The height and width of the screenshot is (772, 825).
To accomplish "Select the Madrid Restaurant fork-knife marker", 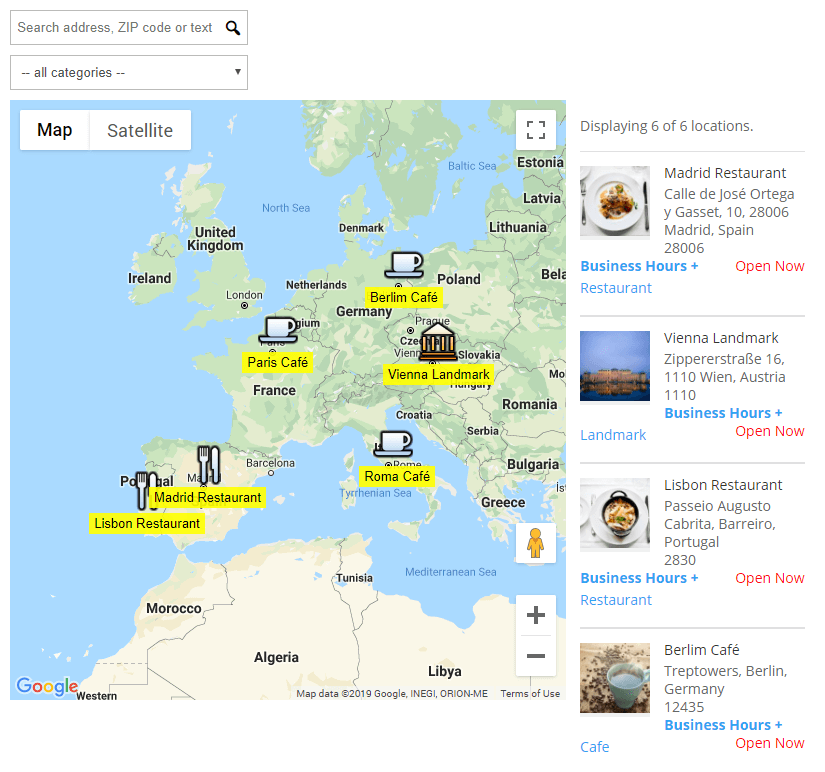I will click(208, 465).
